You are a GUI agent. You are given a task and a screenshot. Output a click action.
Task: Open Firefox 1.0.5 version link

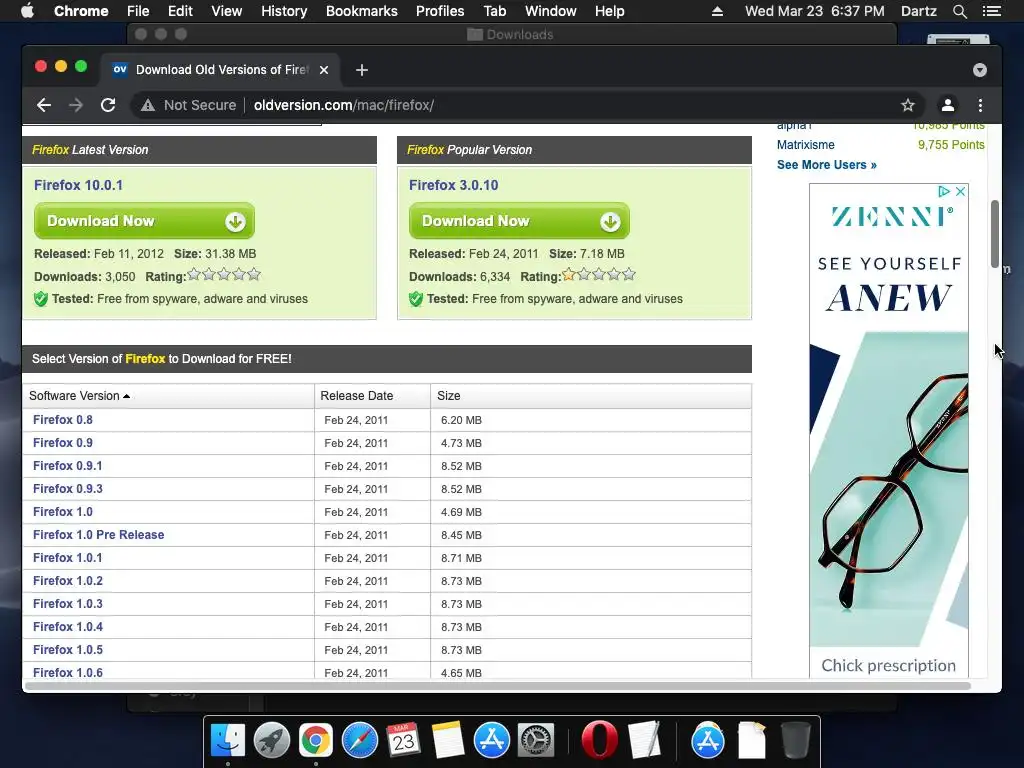[x=67, y=650]
